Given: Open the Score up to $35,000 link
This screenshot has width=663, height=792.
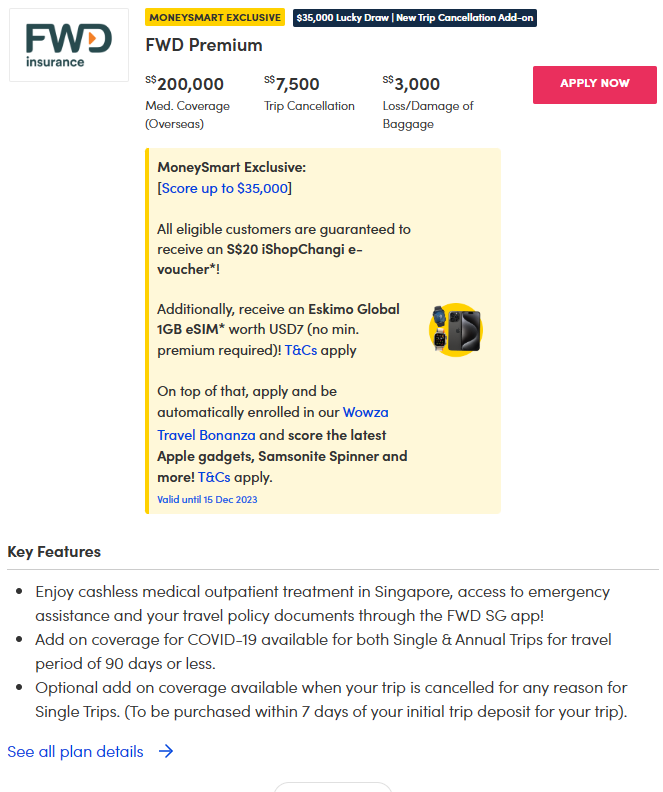Looking at the screenshot, I should [224, 188].
